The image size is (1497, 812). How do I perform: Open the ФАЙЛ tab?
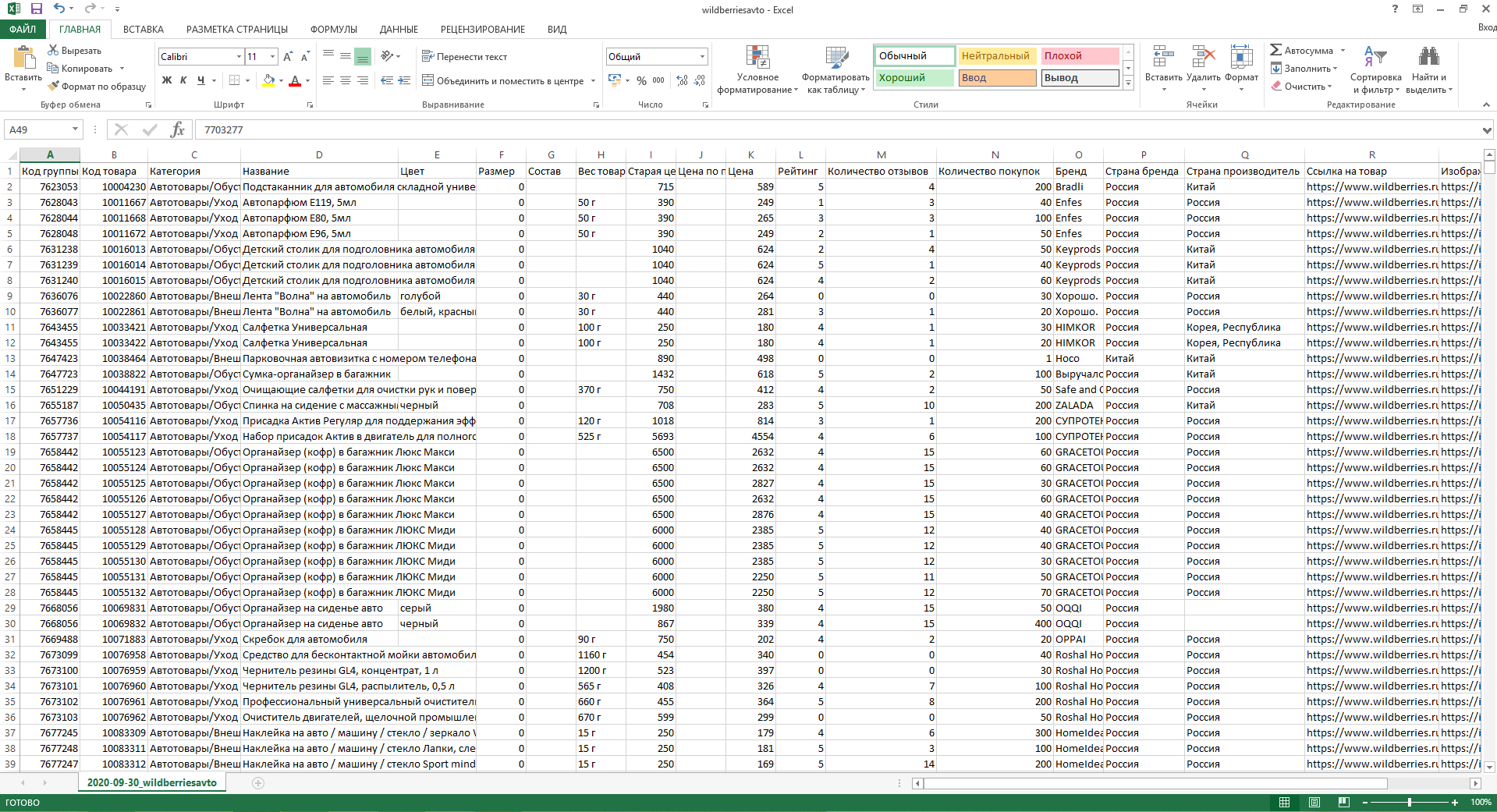point(23,29)
